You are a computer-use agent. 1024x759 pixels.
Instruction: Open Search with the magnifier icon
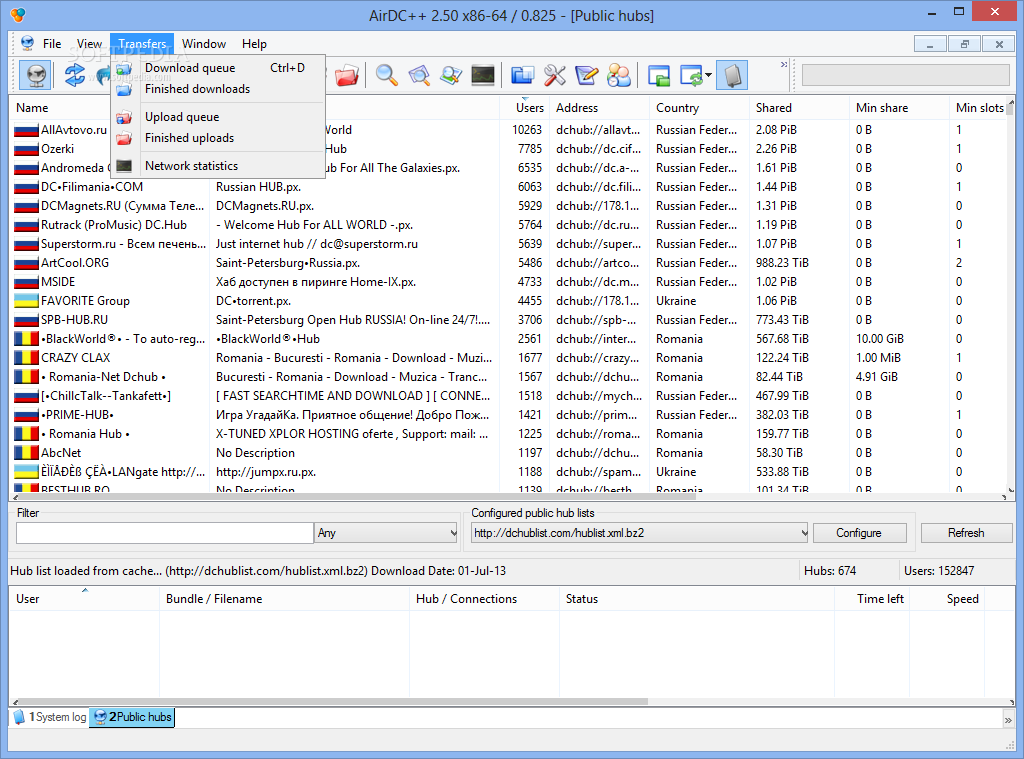(x=387, y=76)
